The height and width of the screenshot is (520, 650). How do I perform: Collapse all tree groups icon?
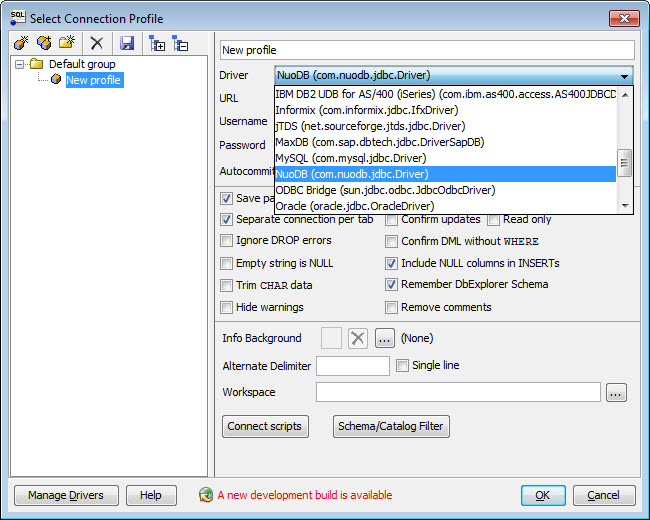180,43
